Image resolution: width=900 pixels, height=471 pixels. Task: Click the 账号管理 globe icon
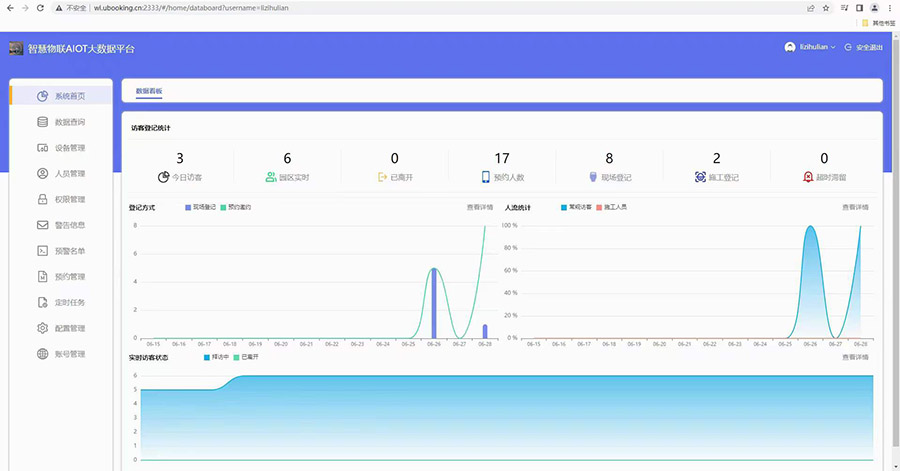[42, 354]
